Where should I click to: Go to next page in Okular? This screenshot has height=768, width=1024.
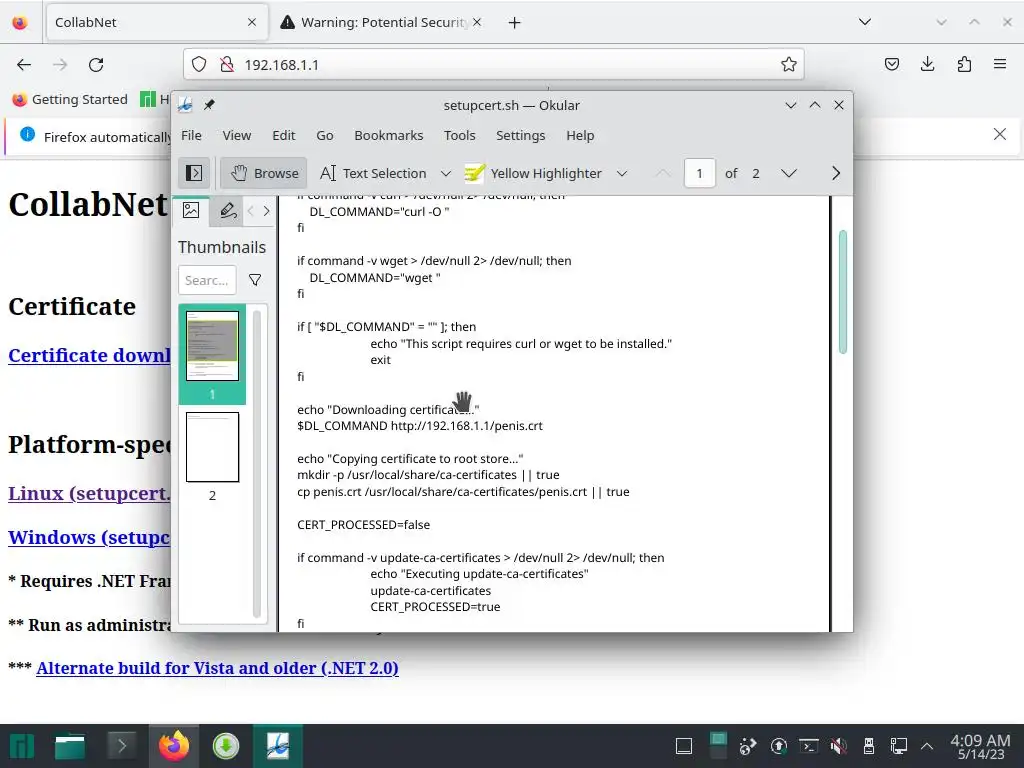(x=789, y=173)
